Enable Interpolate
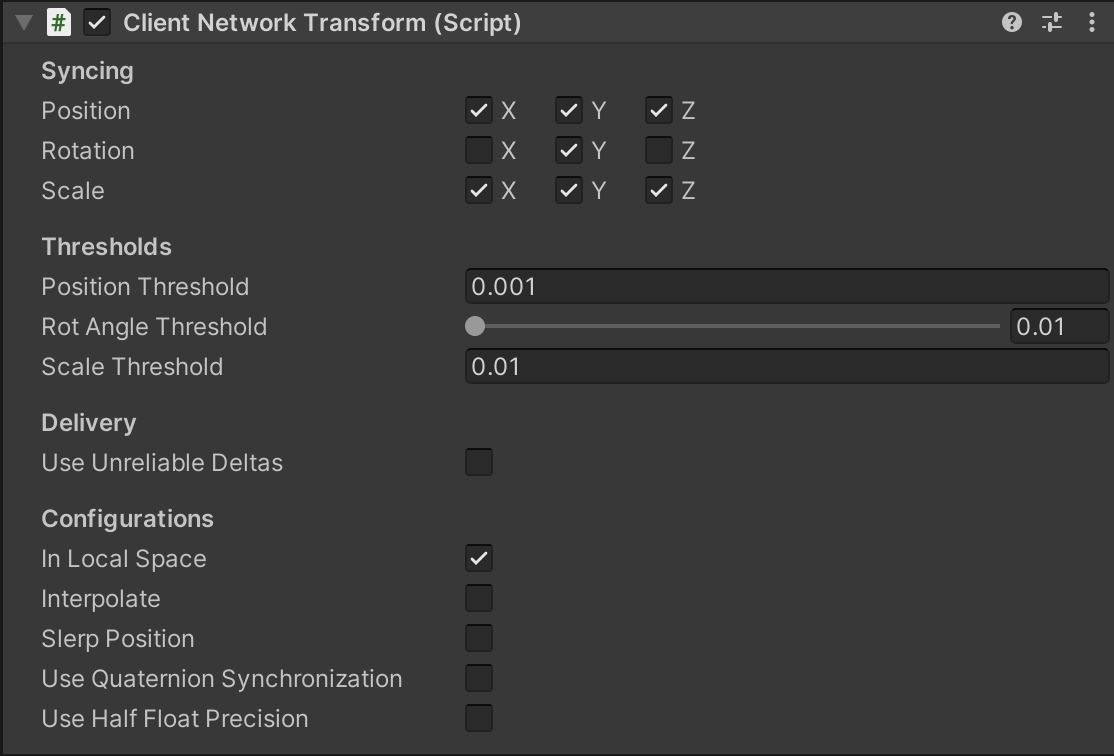This screenshot has width=1114, height=756. [478, 598]
